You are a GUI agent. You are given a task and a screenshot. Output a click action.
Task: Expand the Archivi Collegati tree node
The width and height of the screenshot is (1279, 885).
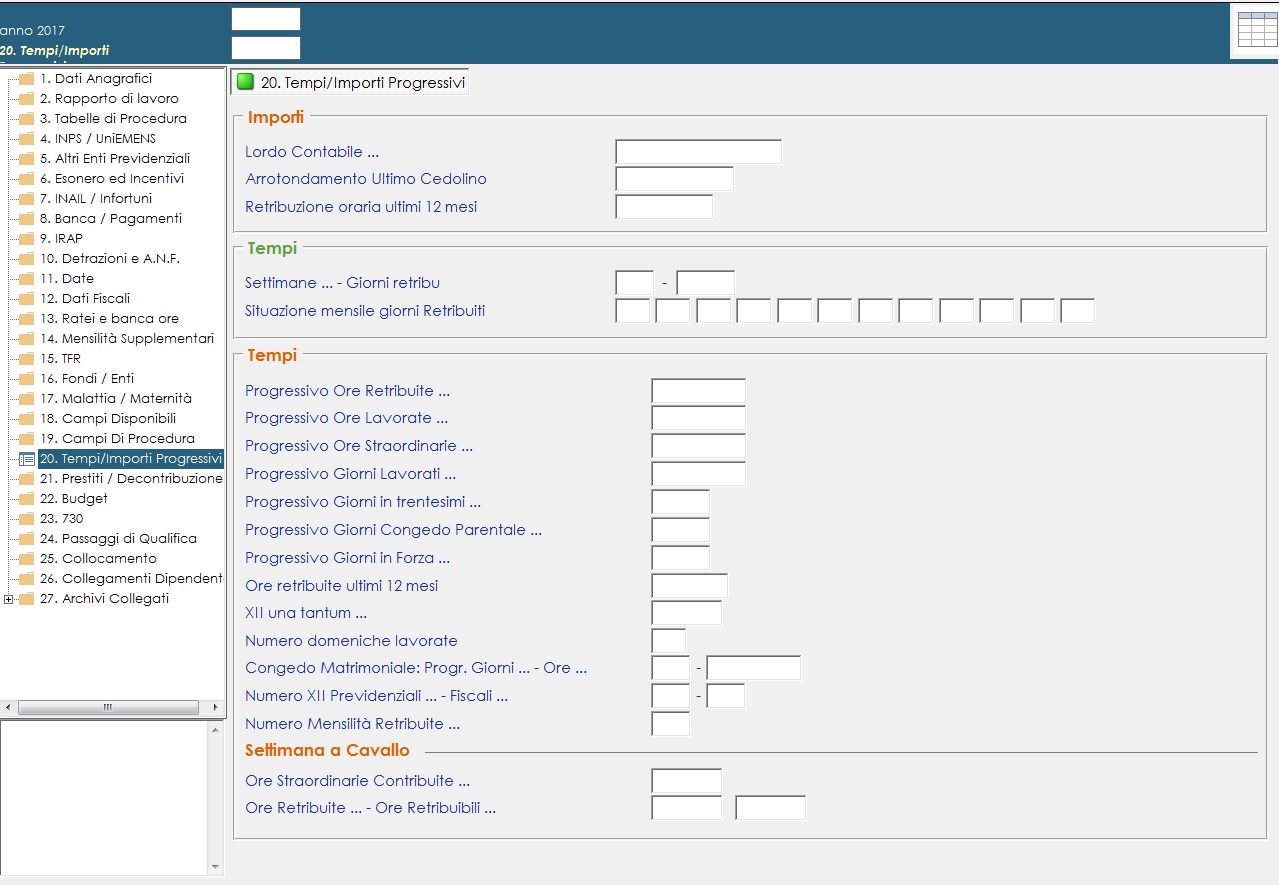(x=9, y=599)
